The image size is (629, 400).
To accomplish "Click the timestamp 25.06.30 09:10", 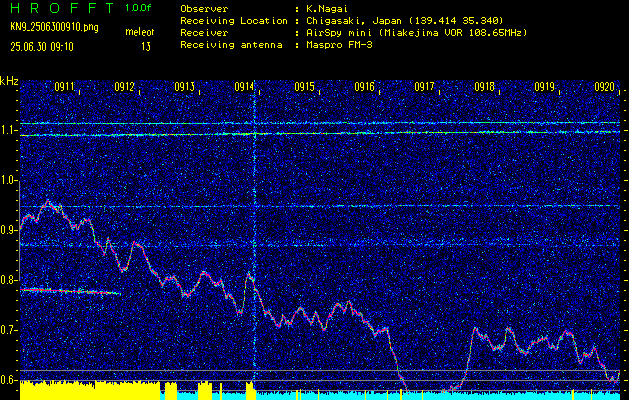I will [42, 47].
